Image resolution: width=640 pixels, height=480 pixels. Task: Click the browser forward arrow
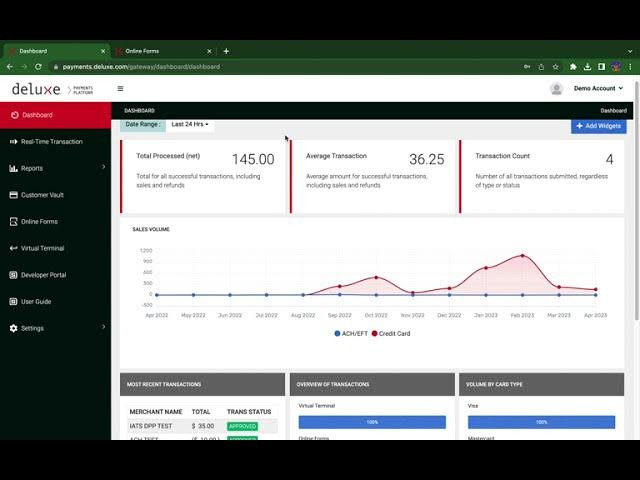24,67
